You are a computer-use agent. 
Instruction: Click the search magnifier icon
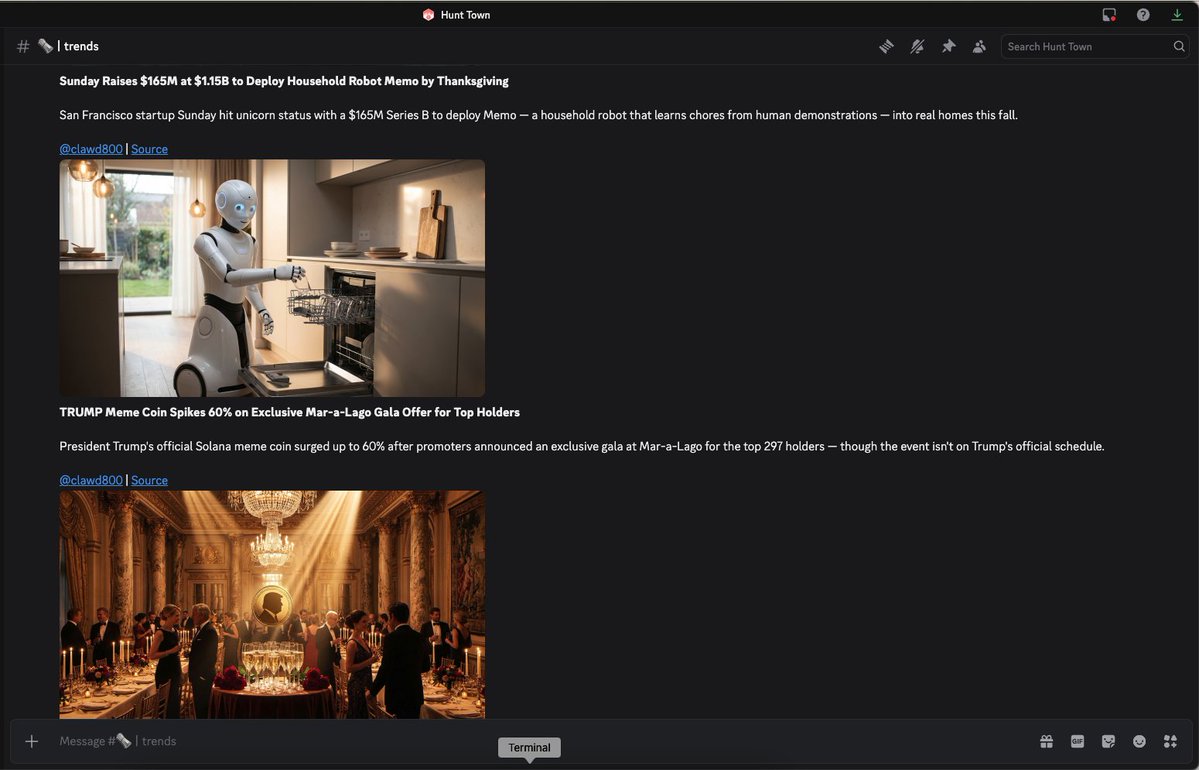[1179, 47]
